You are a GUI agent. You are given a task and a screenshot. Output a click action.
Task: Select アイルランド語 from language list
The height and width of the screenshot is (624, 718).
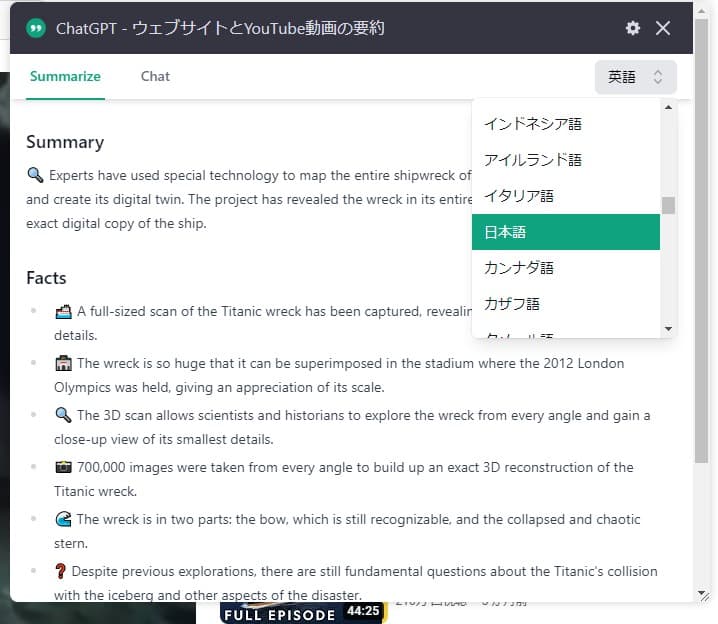(566, 160)
